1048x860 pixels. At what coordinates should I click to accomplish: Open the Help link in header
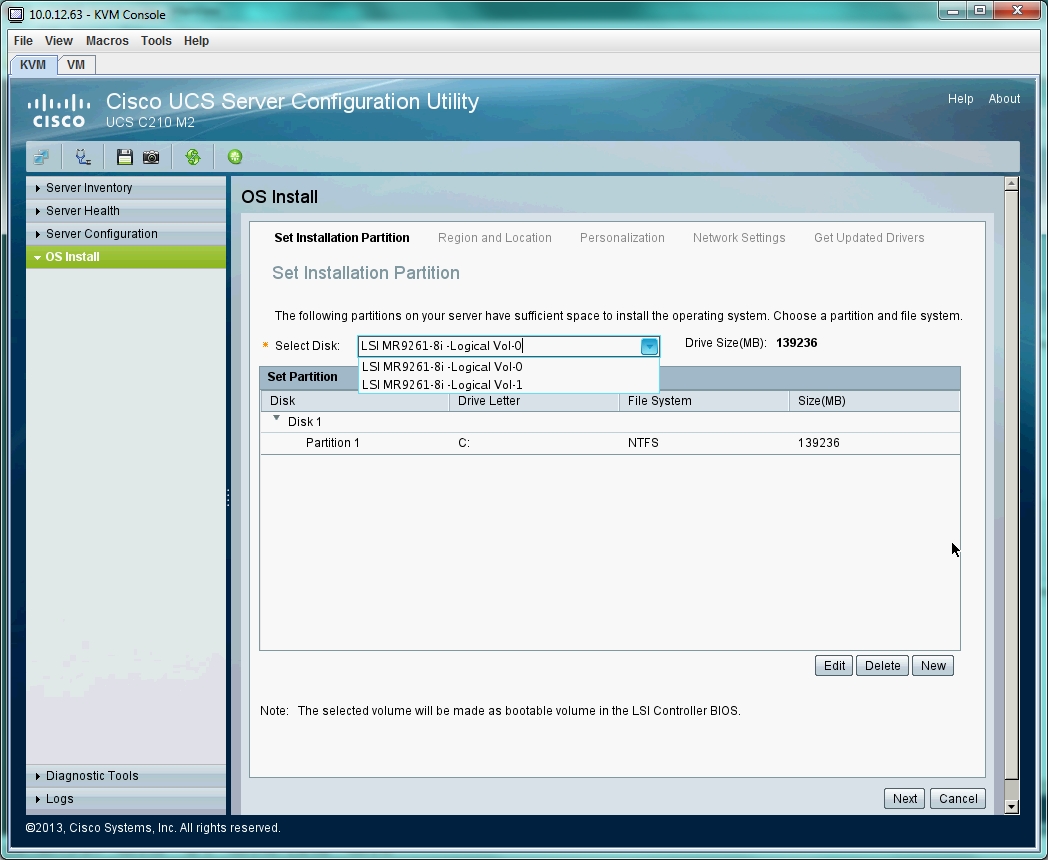click(960, 99)
